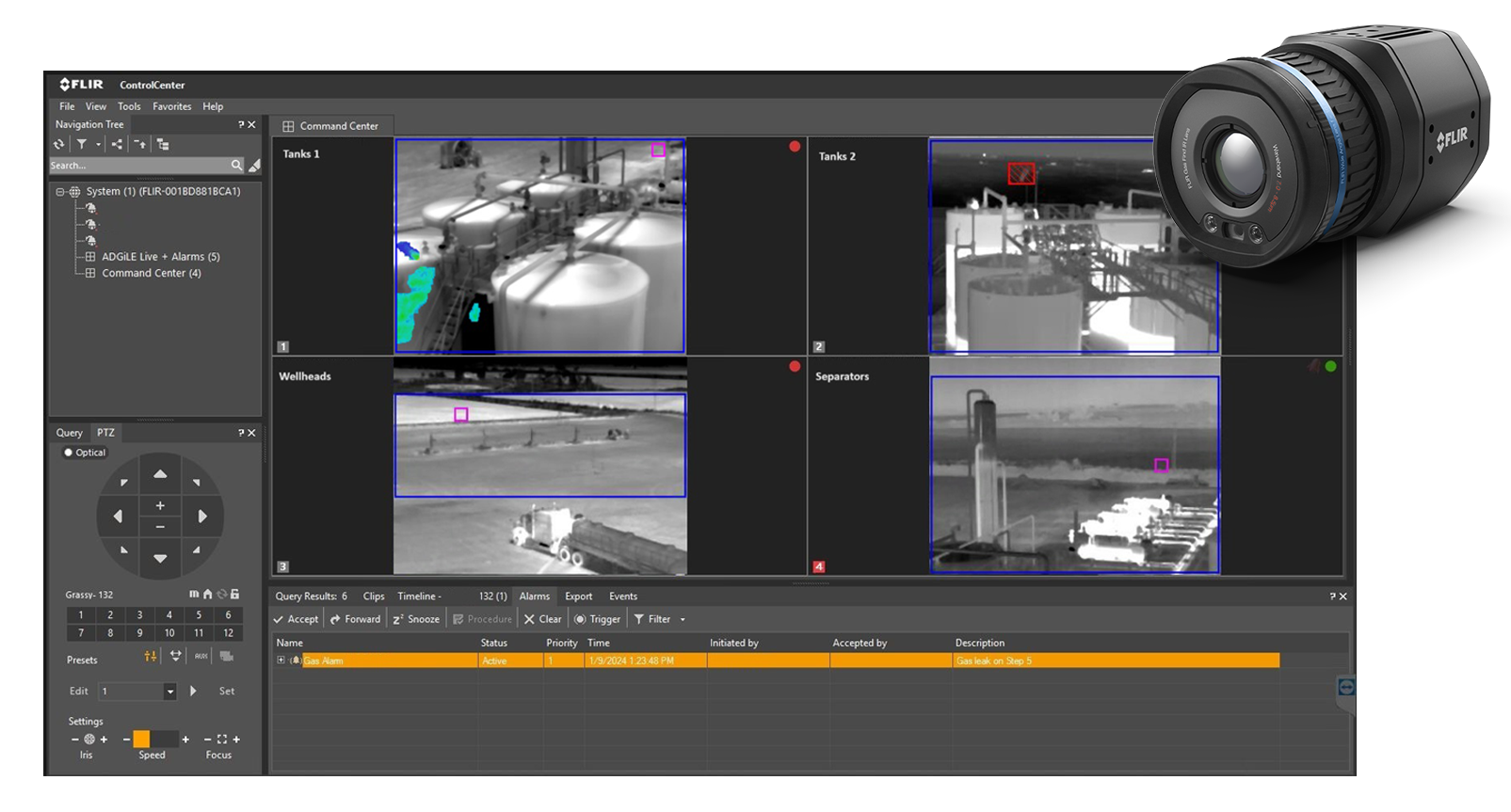The width and height of the screenshot is (1511, 812).
Task: Pan camera right with PTZ right arrow
Action: (x=202, y=517)
